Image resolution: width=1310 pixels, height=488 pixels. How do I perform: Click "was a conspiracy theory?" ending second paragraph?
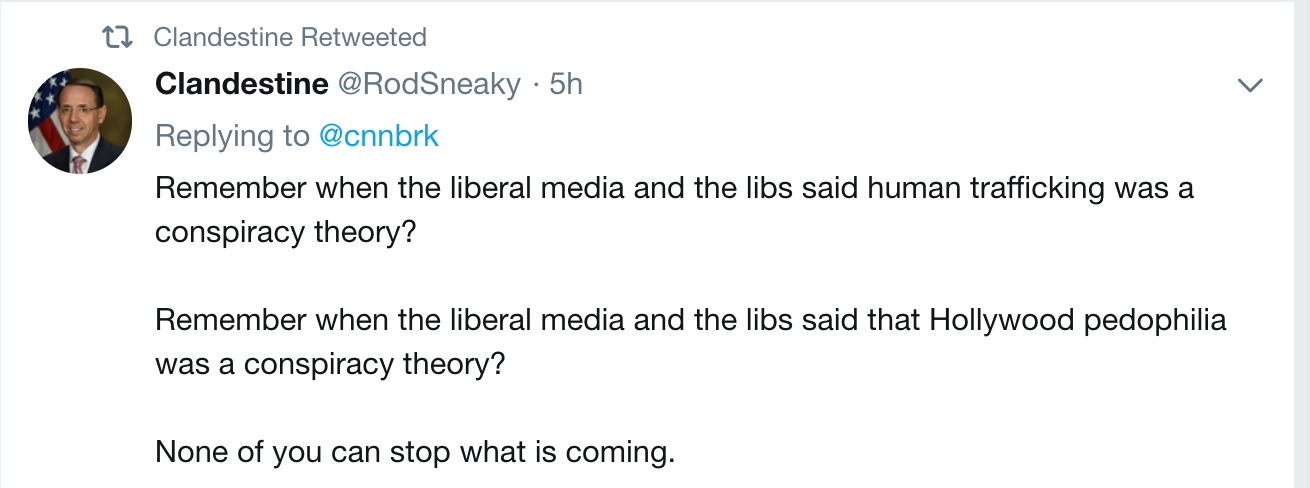point(330,364)
